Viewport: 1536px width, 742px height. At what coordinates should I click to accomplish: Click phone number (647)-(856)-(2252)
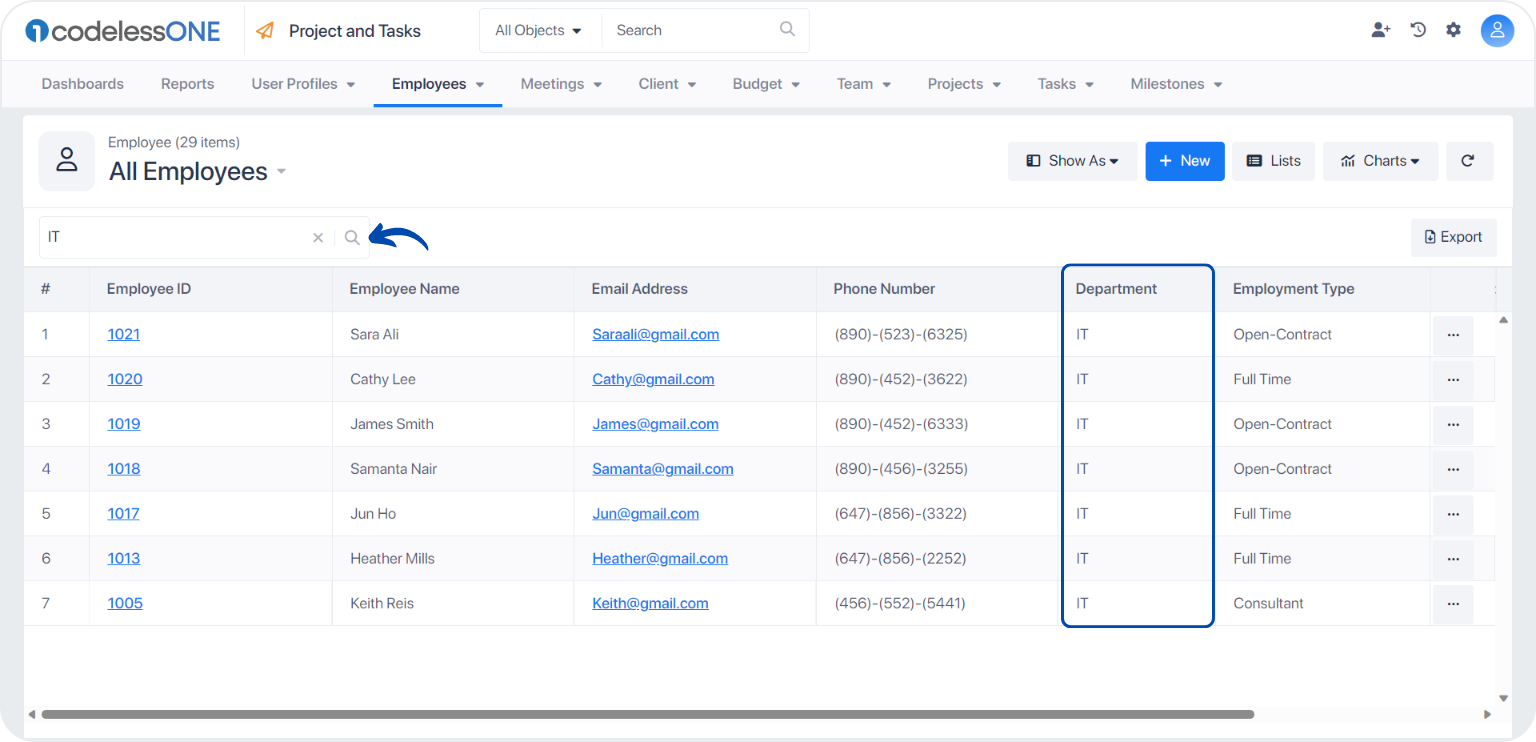(x=901, y=559)
